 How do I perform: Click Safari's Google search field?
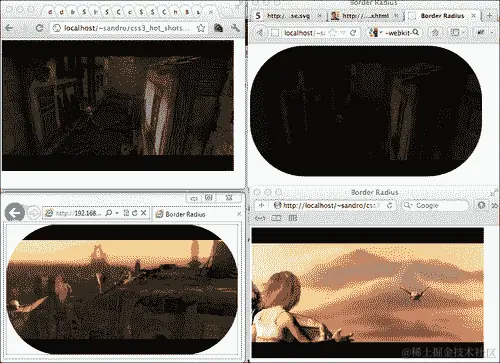(435, 205)
